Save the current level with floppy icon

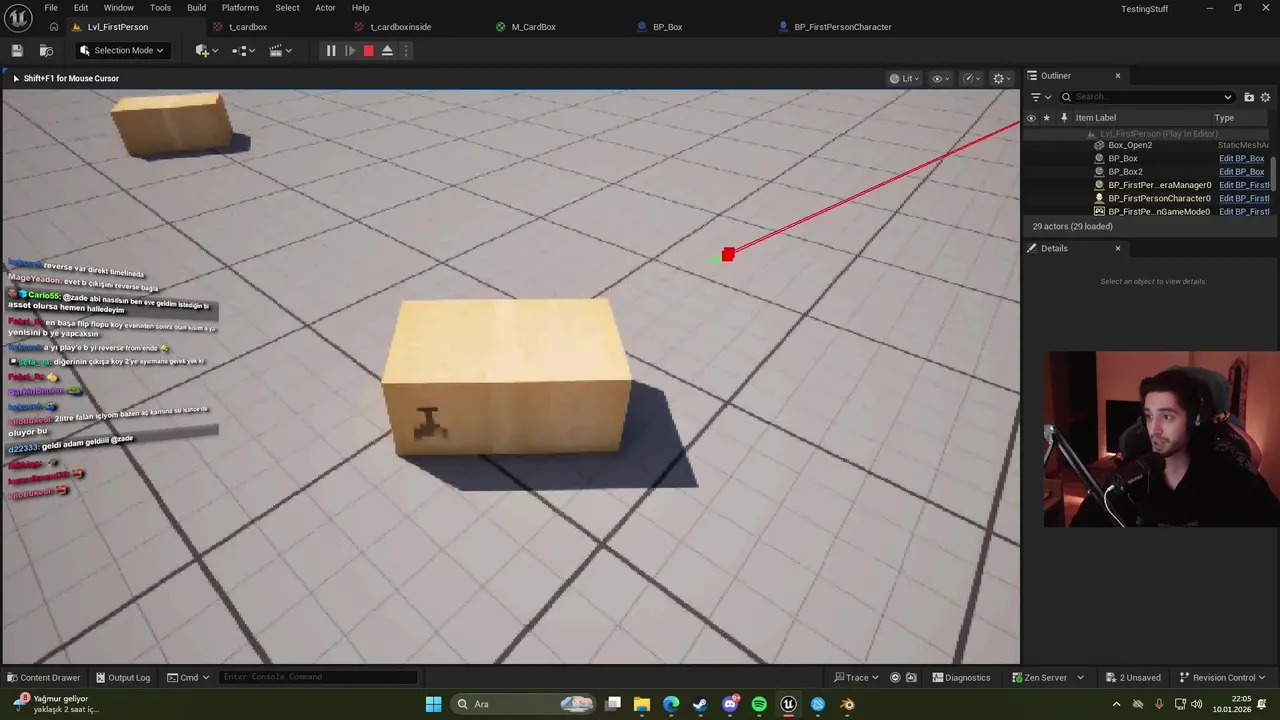pyautogui.click(x=17, y=50)
